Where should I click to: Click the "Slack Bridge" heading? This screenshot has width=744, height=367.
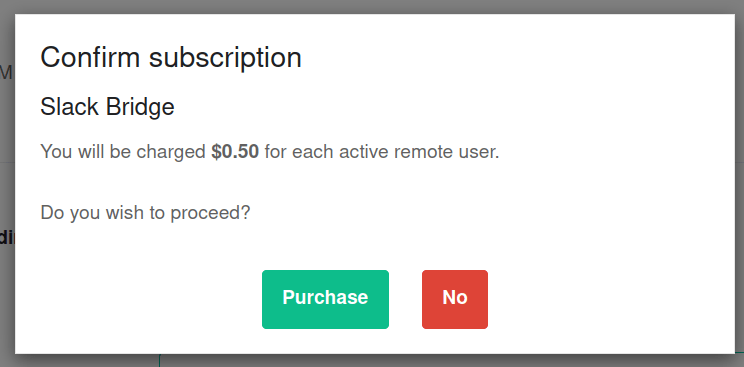coord(107,106)
